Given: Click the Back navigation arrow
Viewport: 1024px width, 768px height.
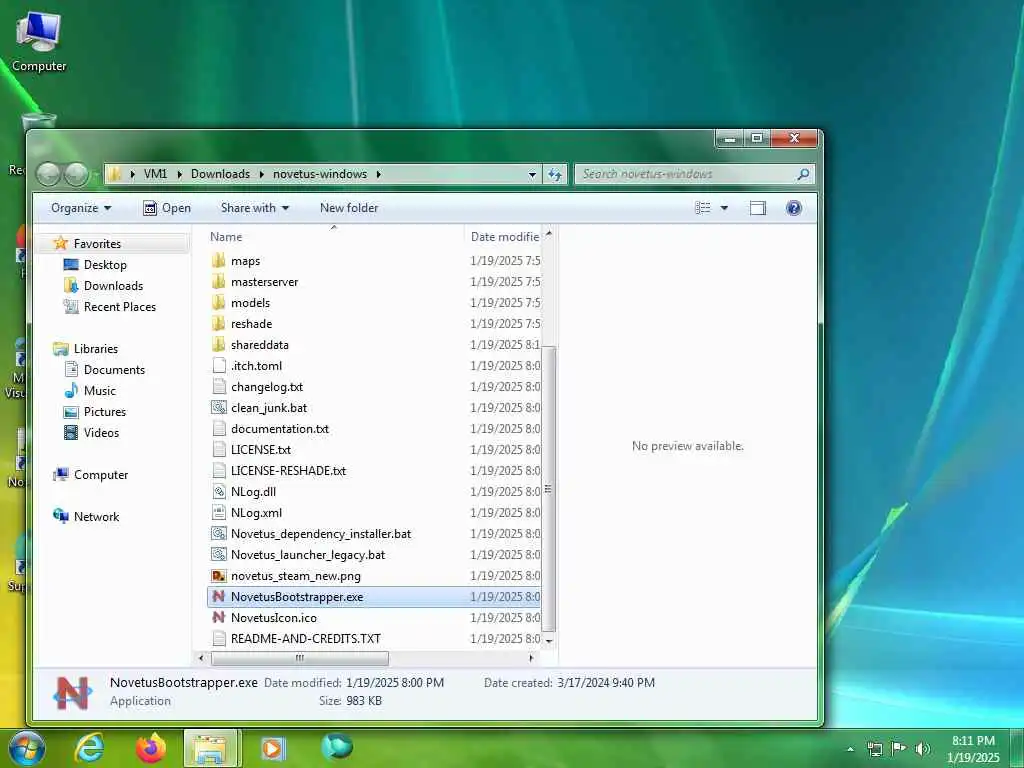Looking at the screenshot, I should click(48, 174).
